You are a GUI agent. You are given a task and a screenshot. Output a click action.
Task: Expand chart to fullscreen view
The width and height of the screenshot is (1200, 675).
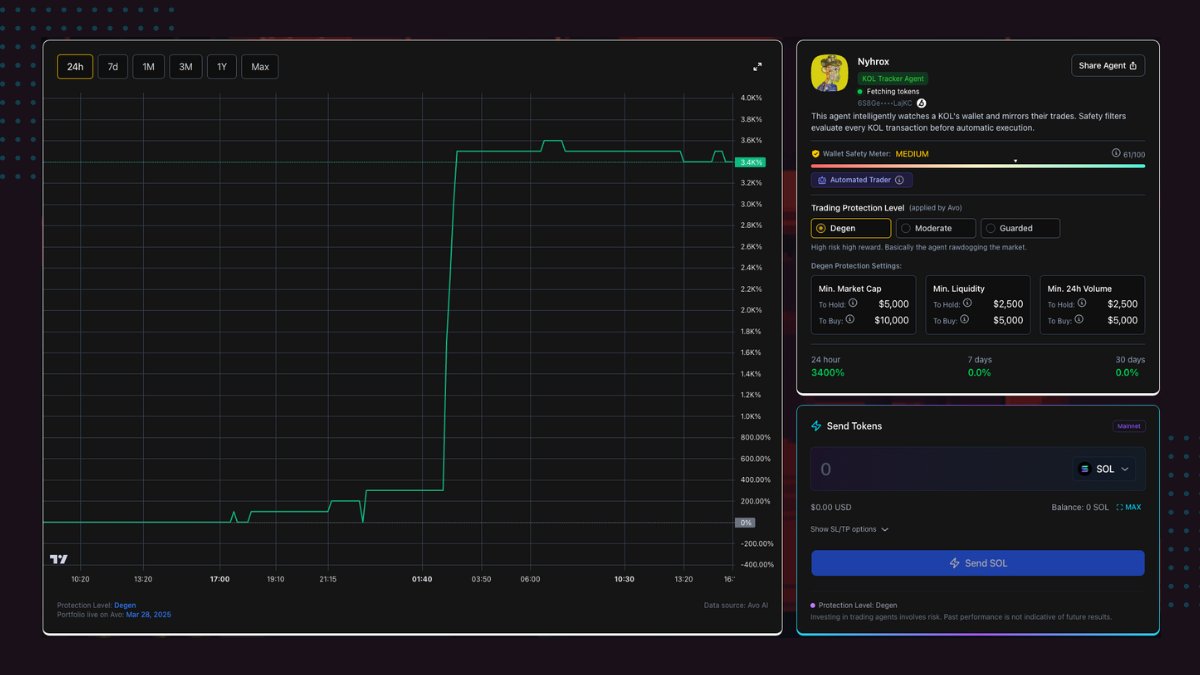(757, 66)
